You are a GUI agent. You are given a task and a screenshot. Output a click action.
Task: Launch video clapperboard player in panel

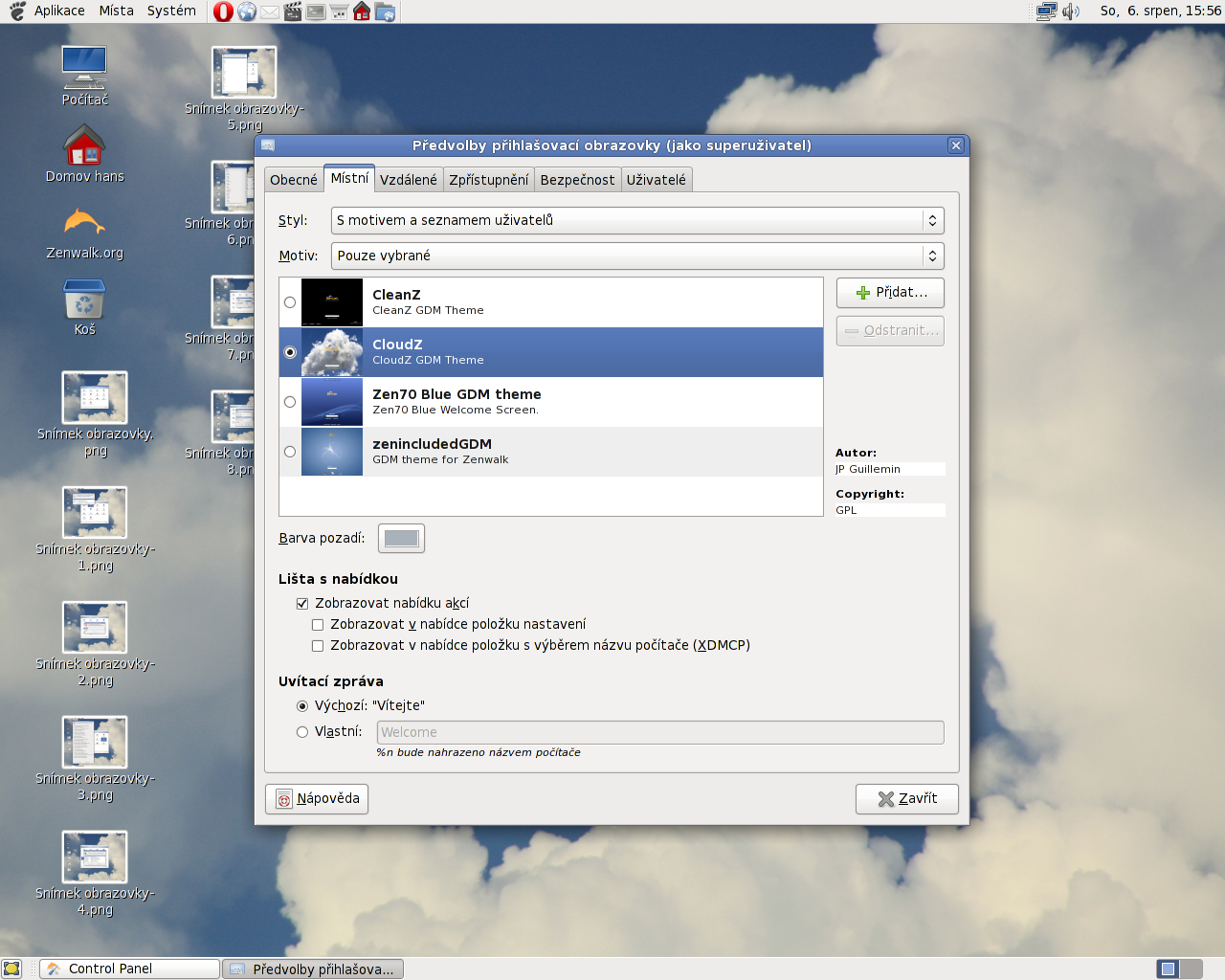[293, 11]
